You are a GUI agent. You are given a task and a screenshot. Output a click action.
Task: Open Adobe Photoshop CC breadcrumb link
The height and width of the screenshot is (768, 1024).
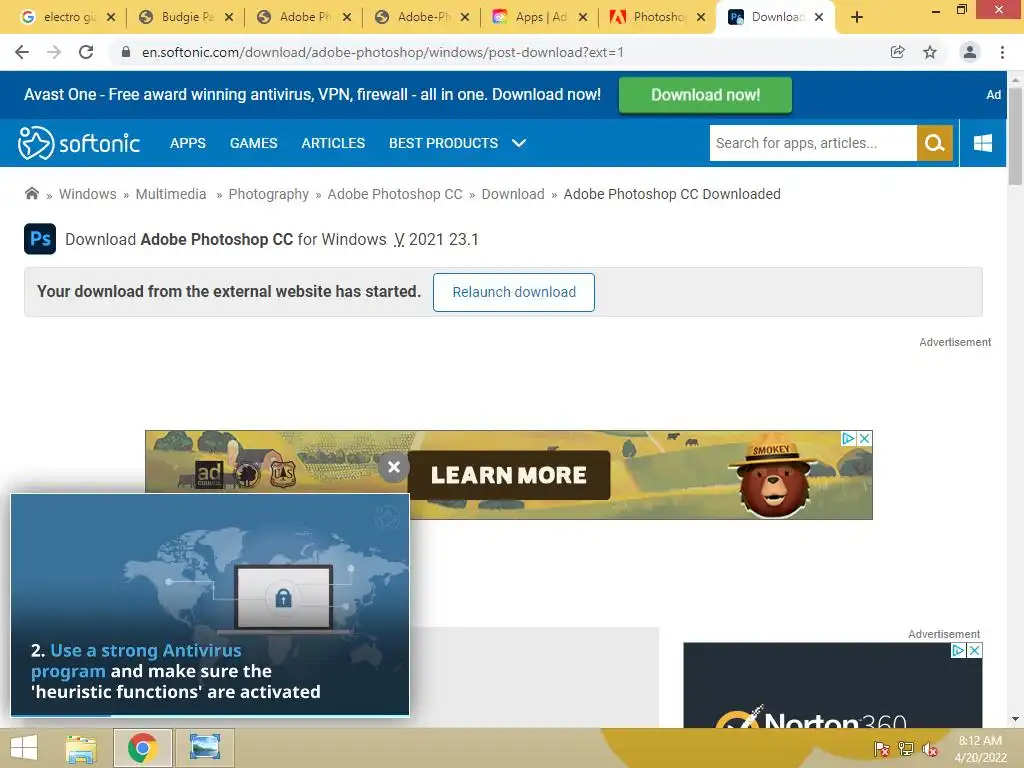click(x=394, y=194)
